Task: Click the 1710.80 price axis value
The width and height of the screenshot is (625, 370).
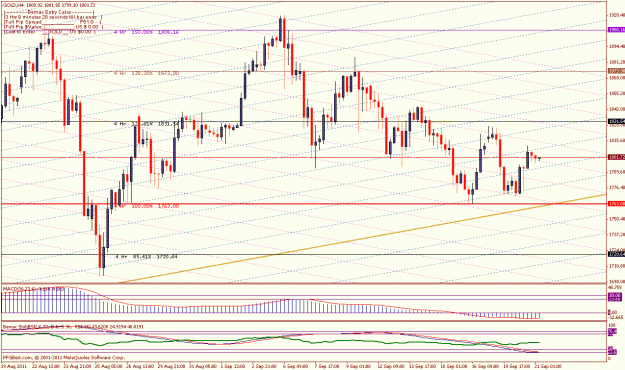Action: 617,266
